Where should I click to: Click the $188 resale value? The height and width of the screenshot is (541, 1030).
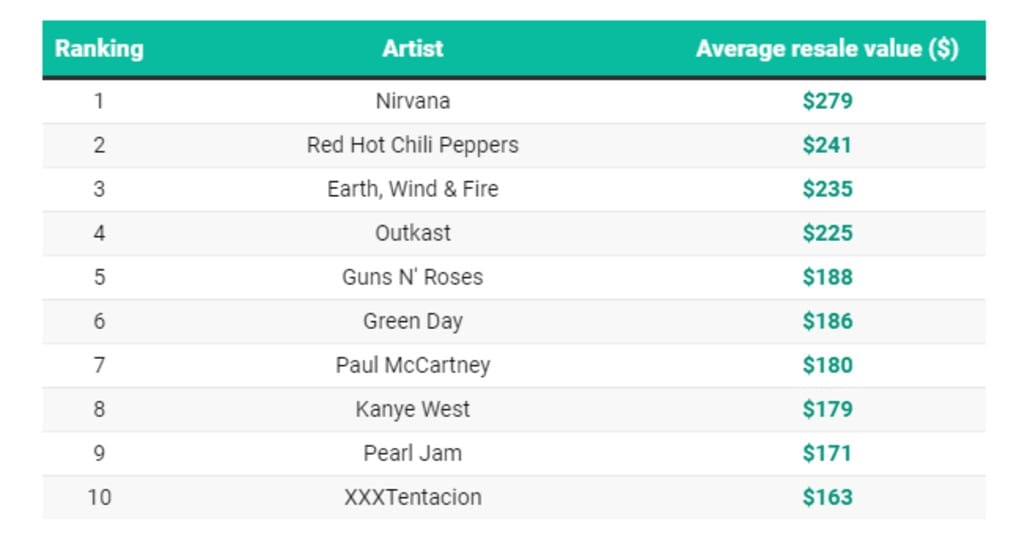(828, 277)
